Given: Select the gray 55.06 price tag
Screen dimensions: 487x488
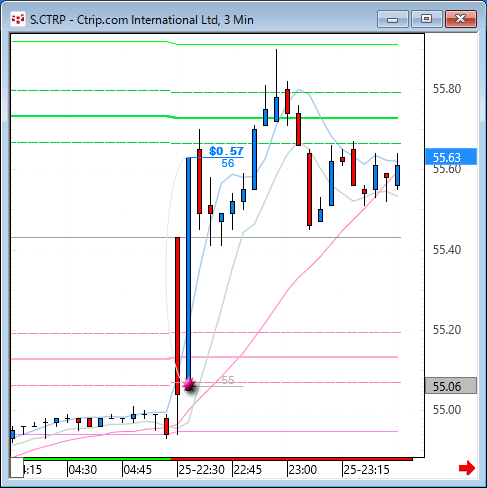Looking at the screenshot, I should coord(451,386).
